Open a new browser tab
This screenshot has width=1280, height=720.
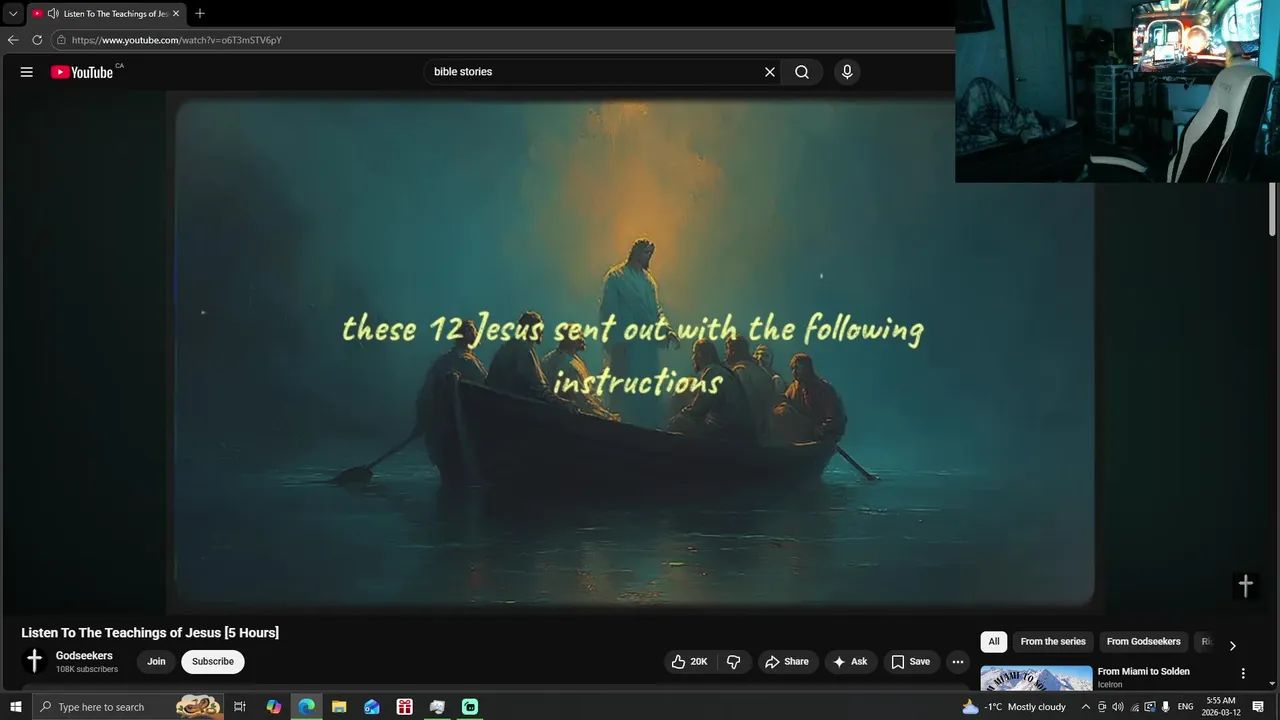pyautogui.click(x=200, y=14)
